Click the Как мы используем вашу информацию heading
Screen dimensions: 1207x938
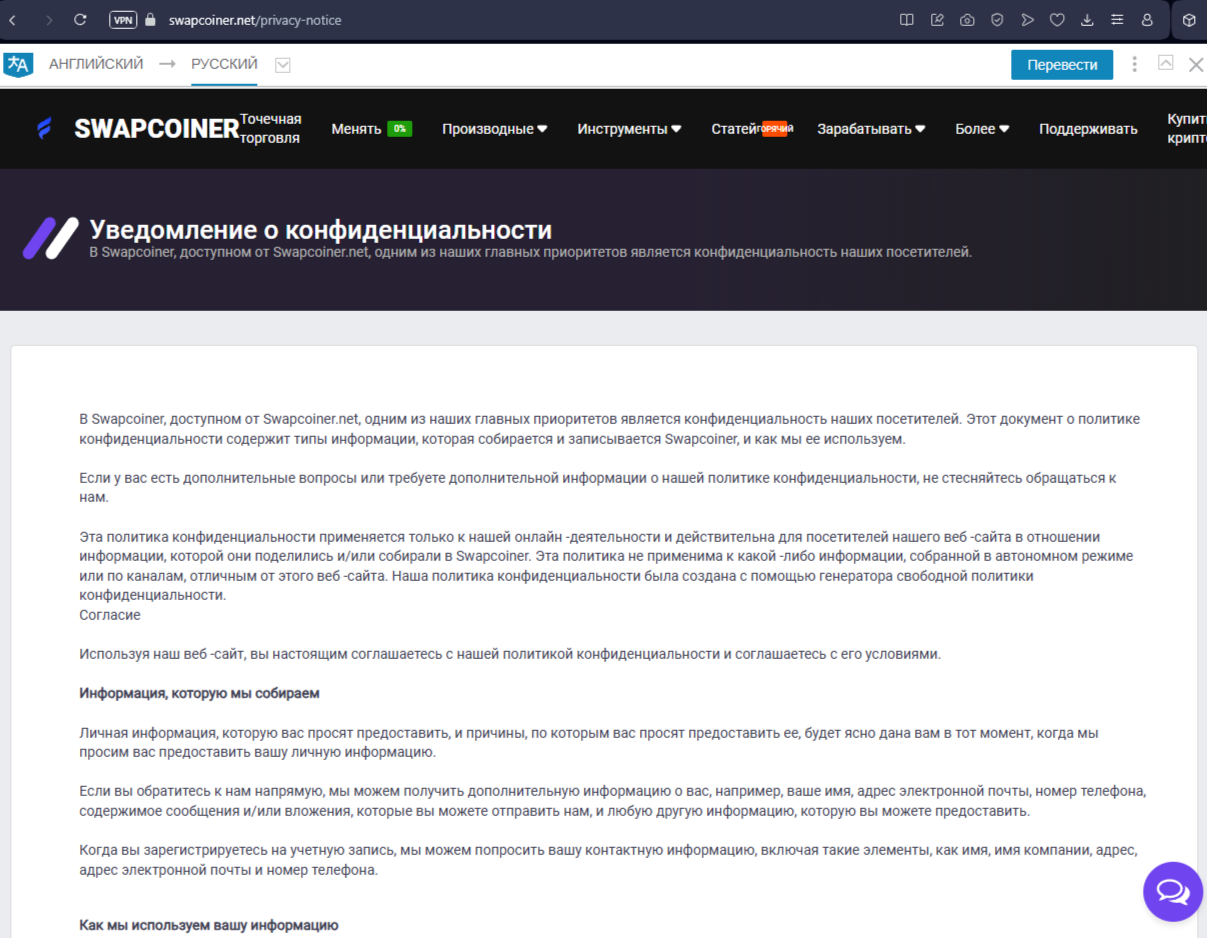pyautogui.click(x=209, y=925)
